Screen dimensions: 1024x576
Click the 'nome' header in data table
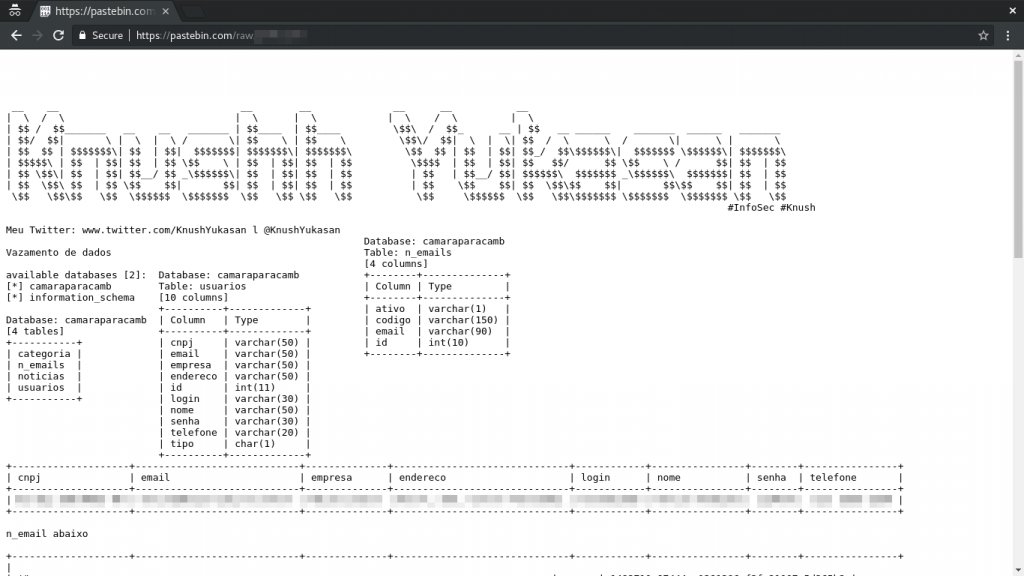tap(669, 477)
